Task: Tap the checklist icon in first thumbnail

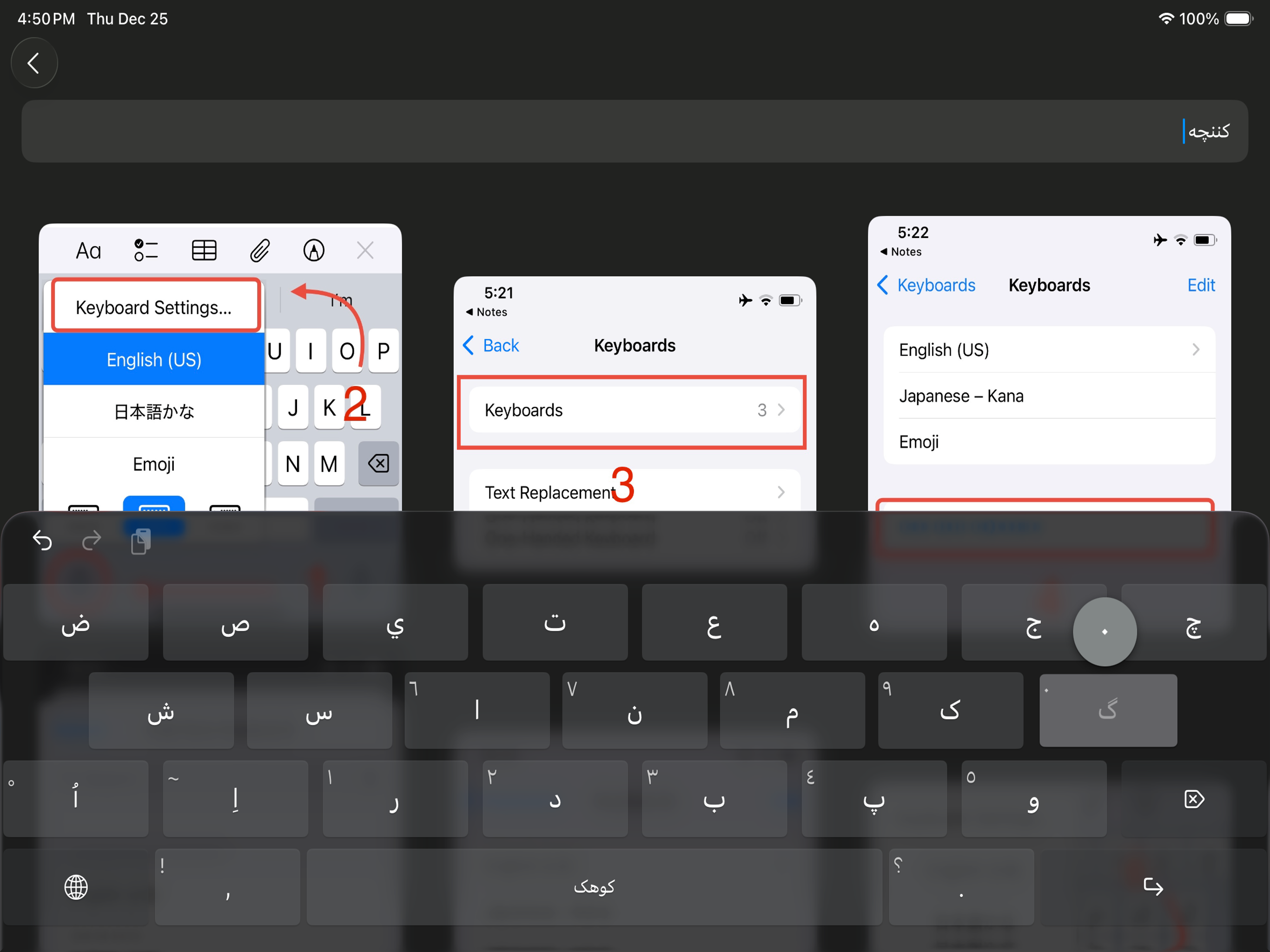Action: 146,251
